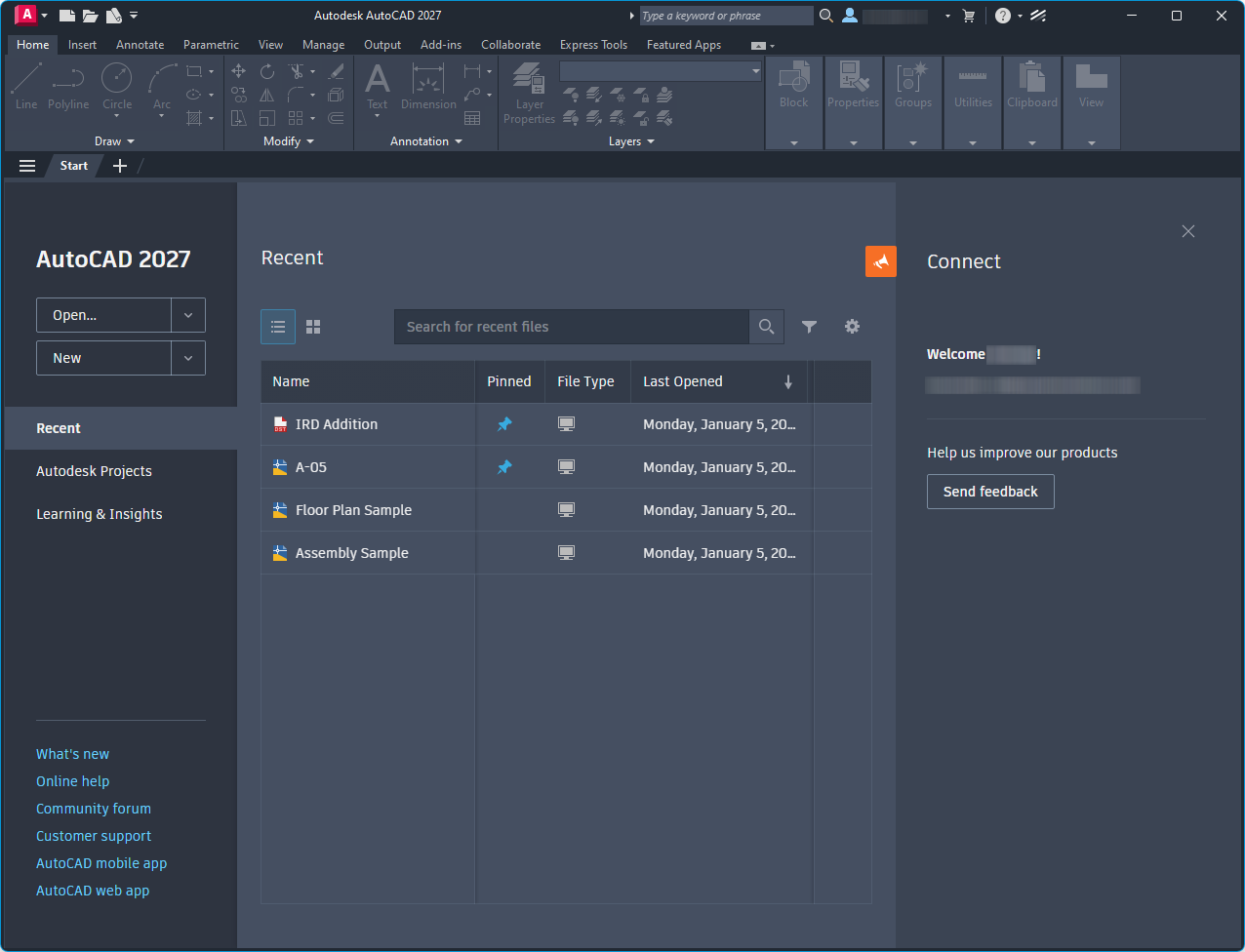The image size is (1245, 952).
Task: Expand the Utilities panel dropdown
Action: tap(973, 143)
